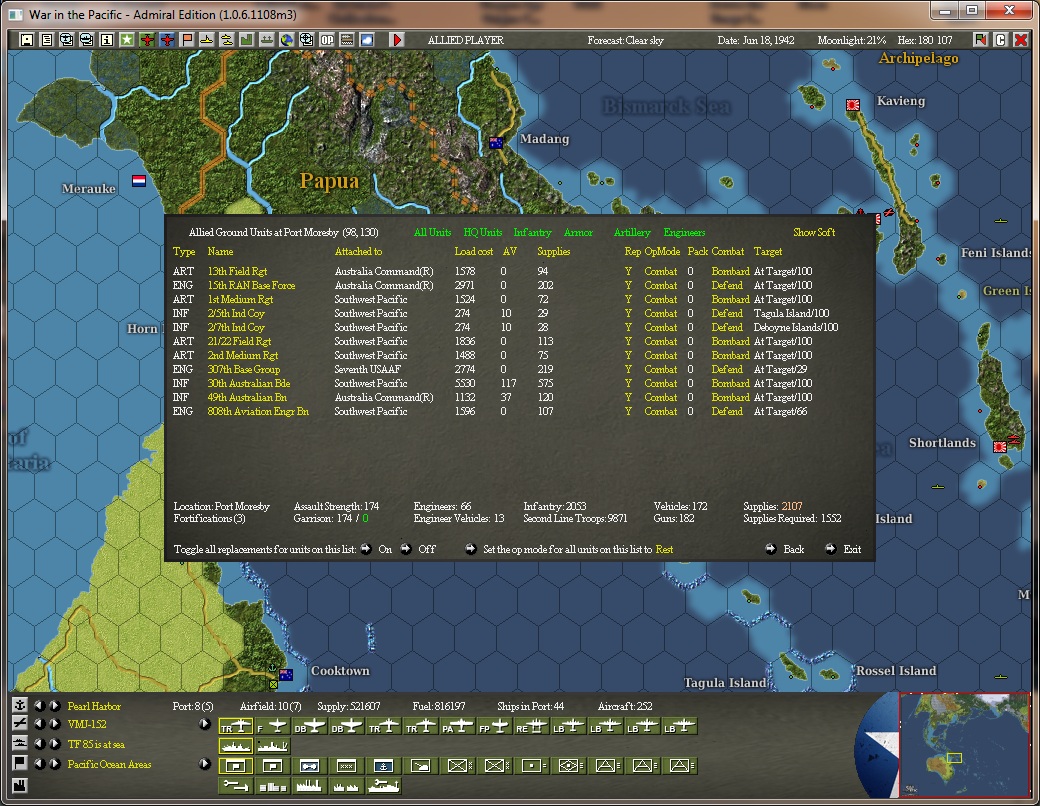Sort the list by Load cost column
Screen dimensions: 1040x806
474,251
